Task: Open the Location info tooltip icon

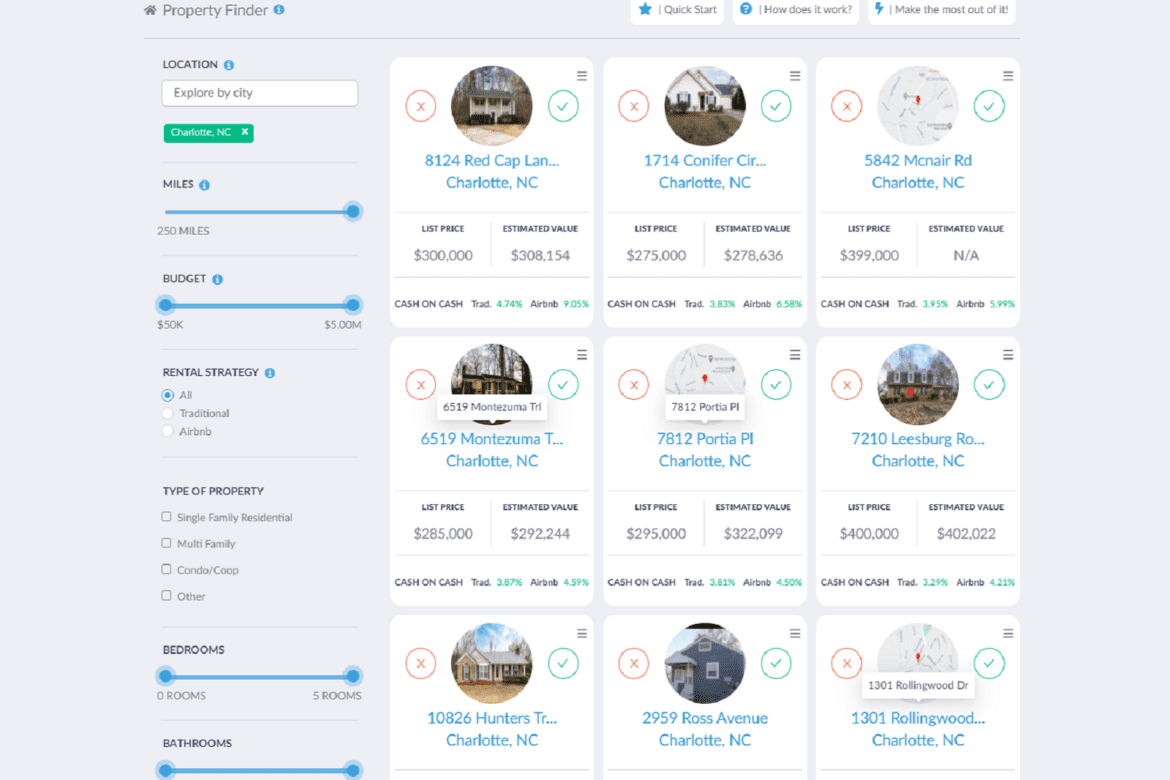Action: pos(229,64)
